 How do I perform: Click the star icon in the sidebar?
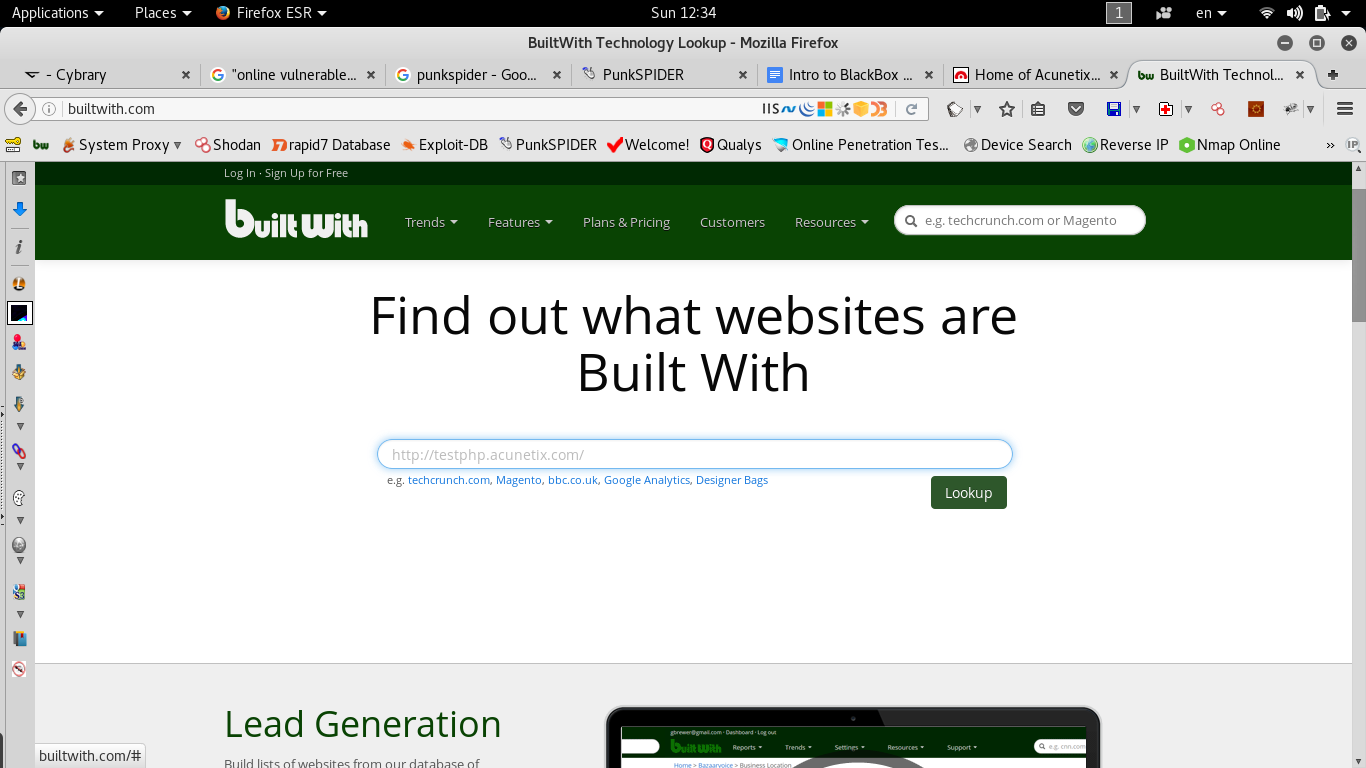[19, 178]
